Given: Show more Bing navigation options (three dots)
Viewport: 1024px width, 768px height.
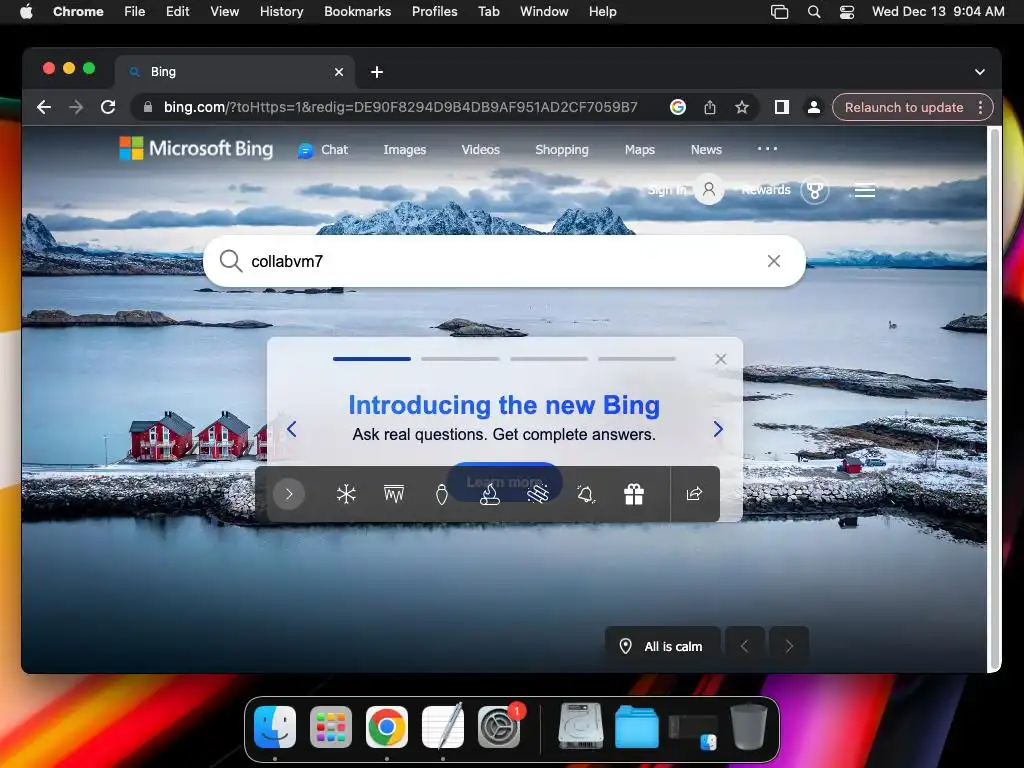Looking at the screenshot, I should [767, 149].
